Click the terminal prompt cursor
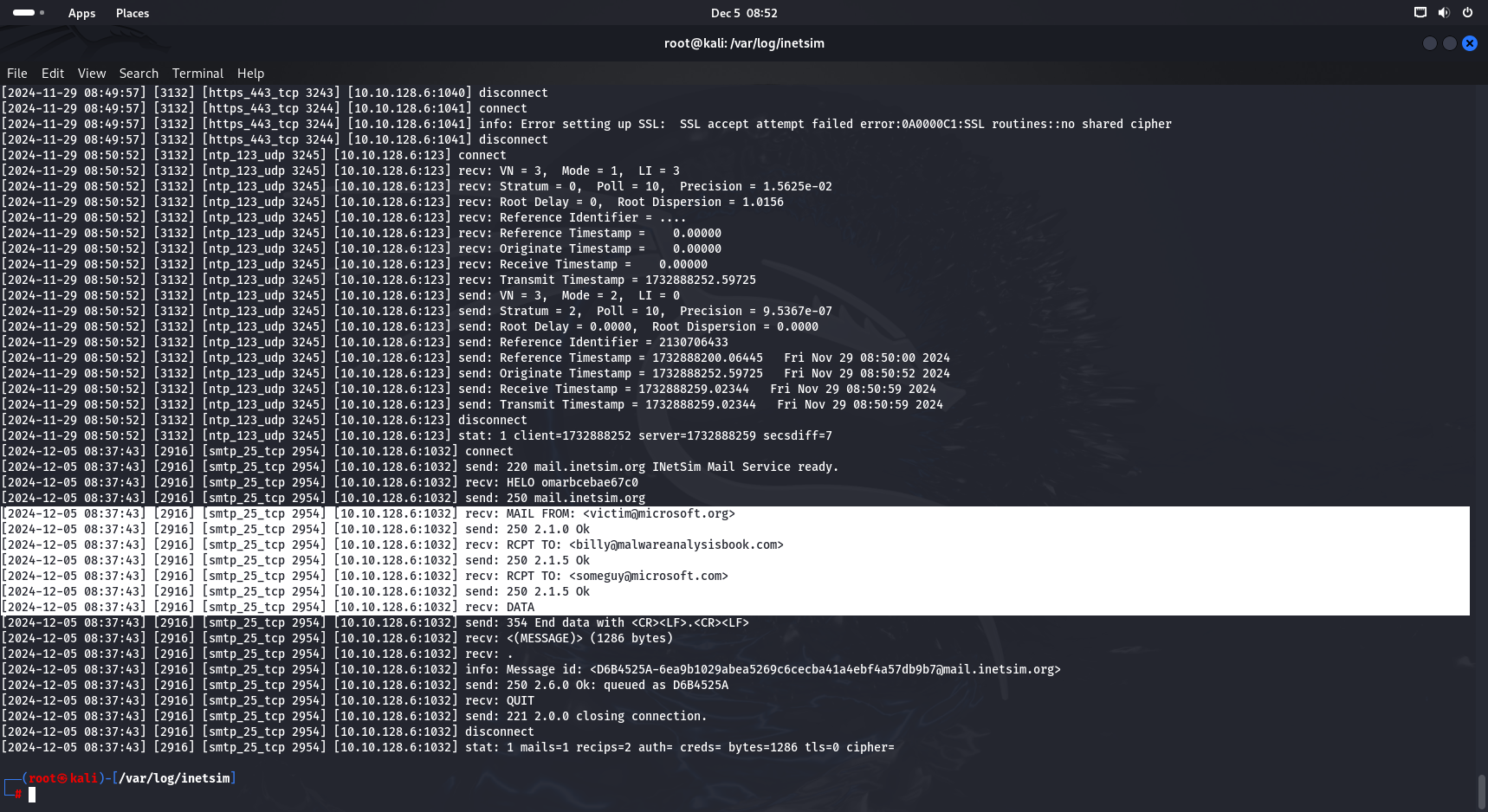Viewport: 1488px width, 812px height. pos(32,795)
